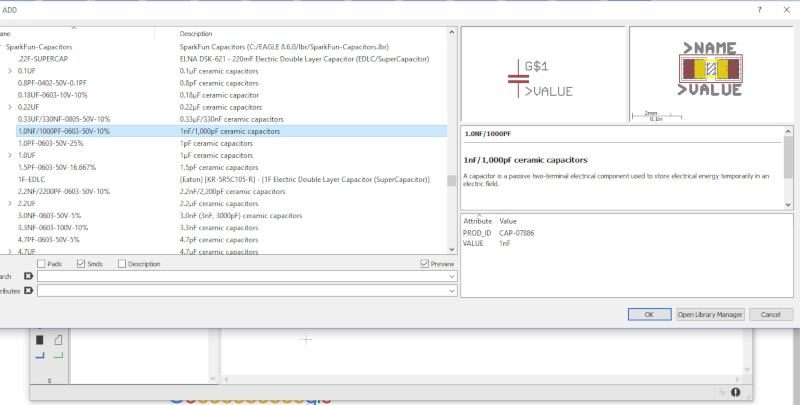The width and height of the screenshot is (800, 405).
Task: Enable the Pads checkbox
Action: pyautogui.click(x=41, y=264)
